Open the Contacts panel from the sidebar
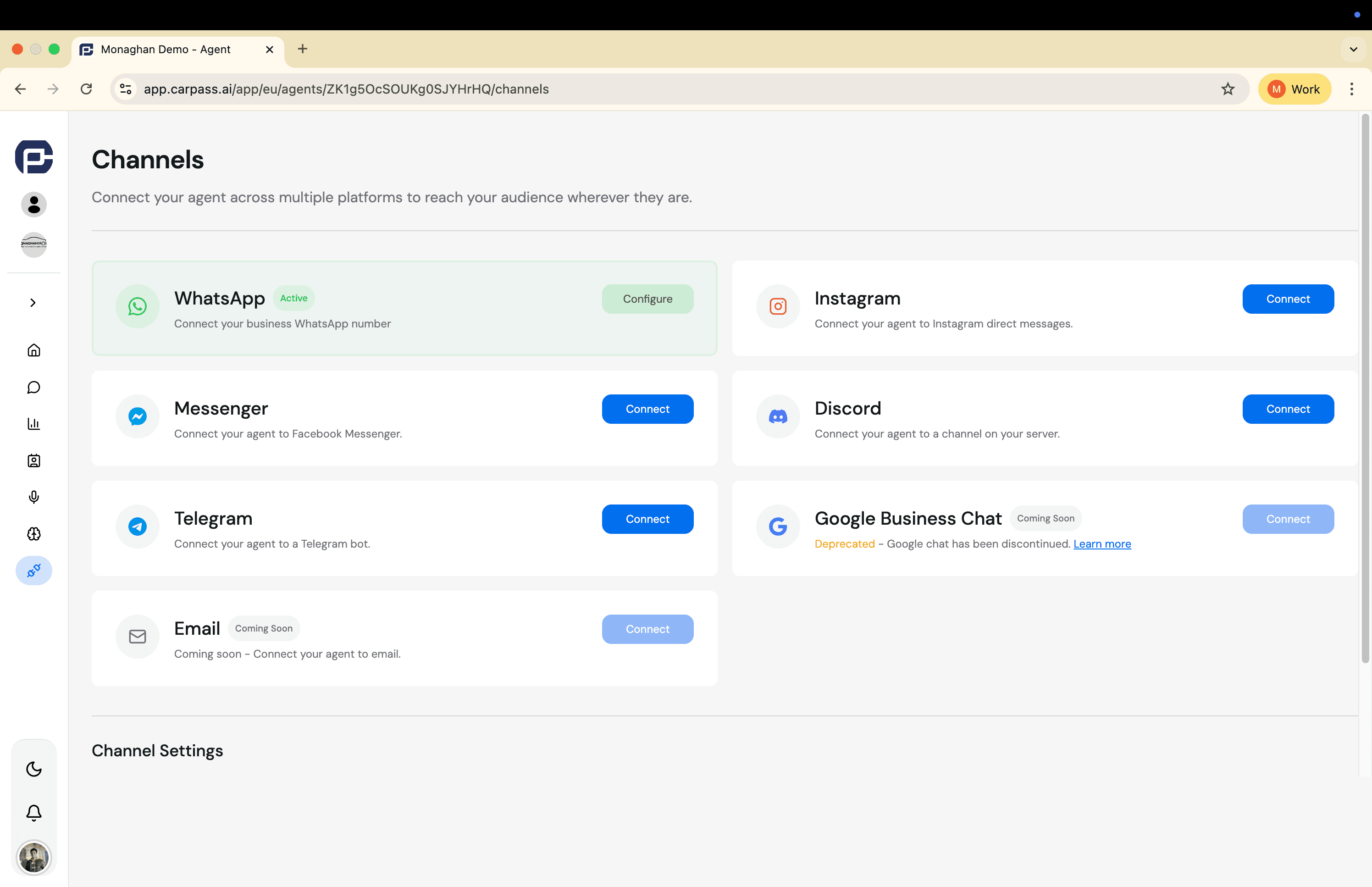 coord(33,460)
